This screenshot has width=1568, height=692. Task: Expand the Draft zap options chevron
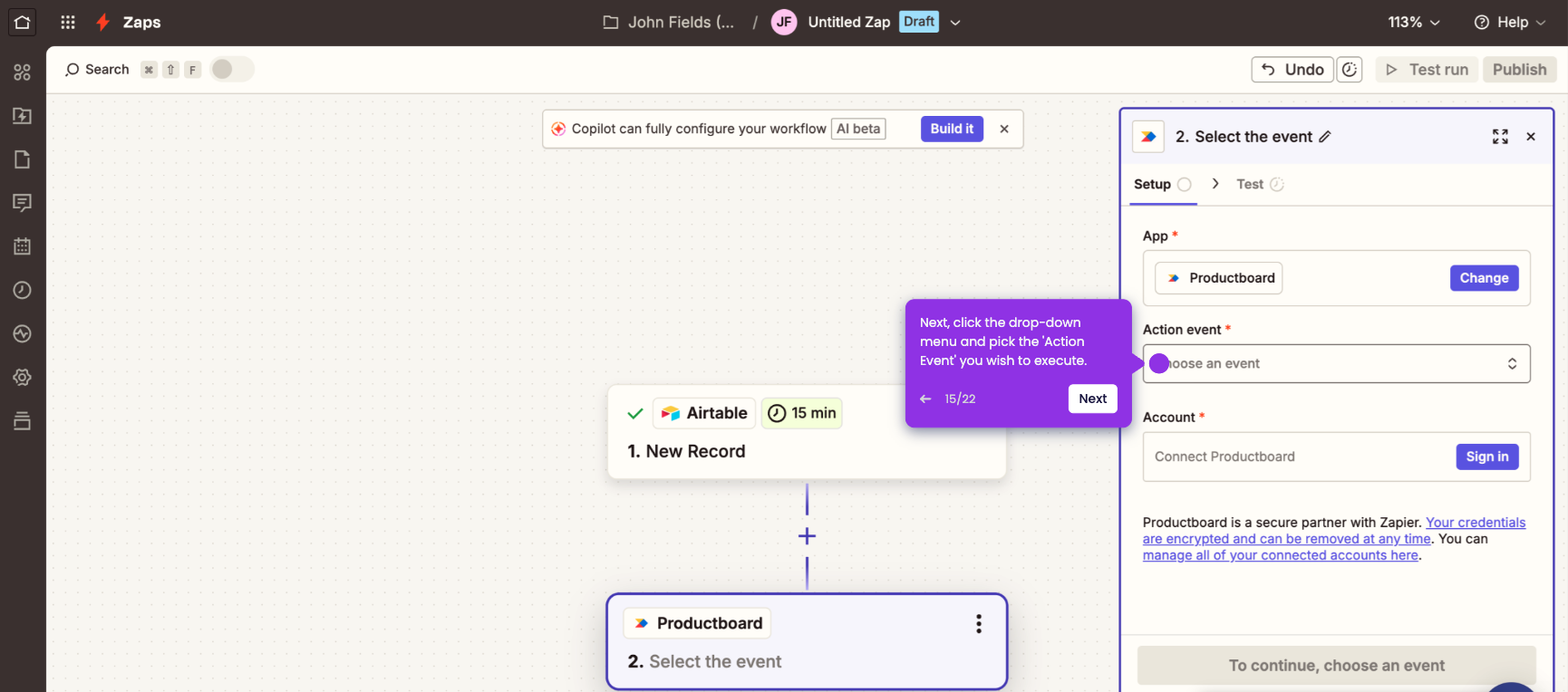tap(955, 23)
